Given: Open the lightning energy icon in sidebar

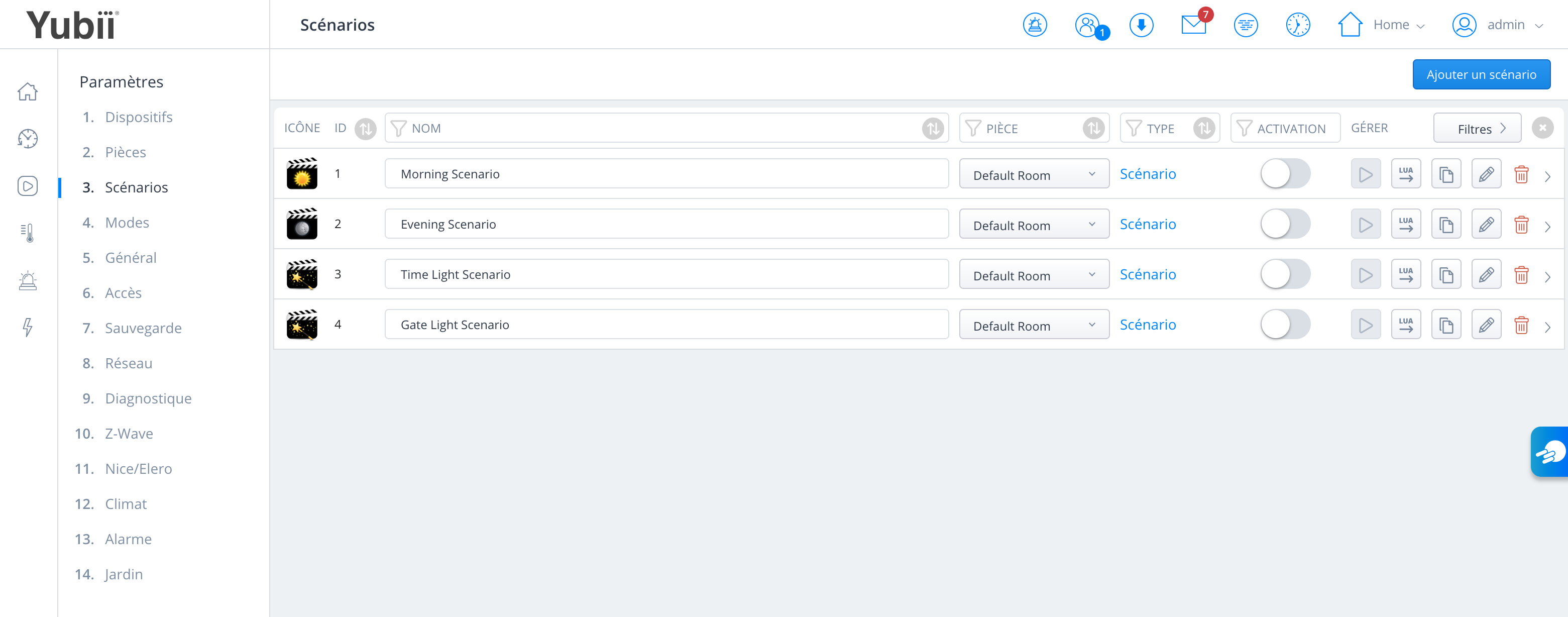Looking at the screenshot, I should pyautogui.click(x=28, y=327).
